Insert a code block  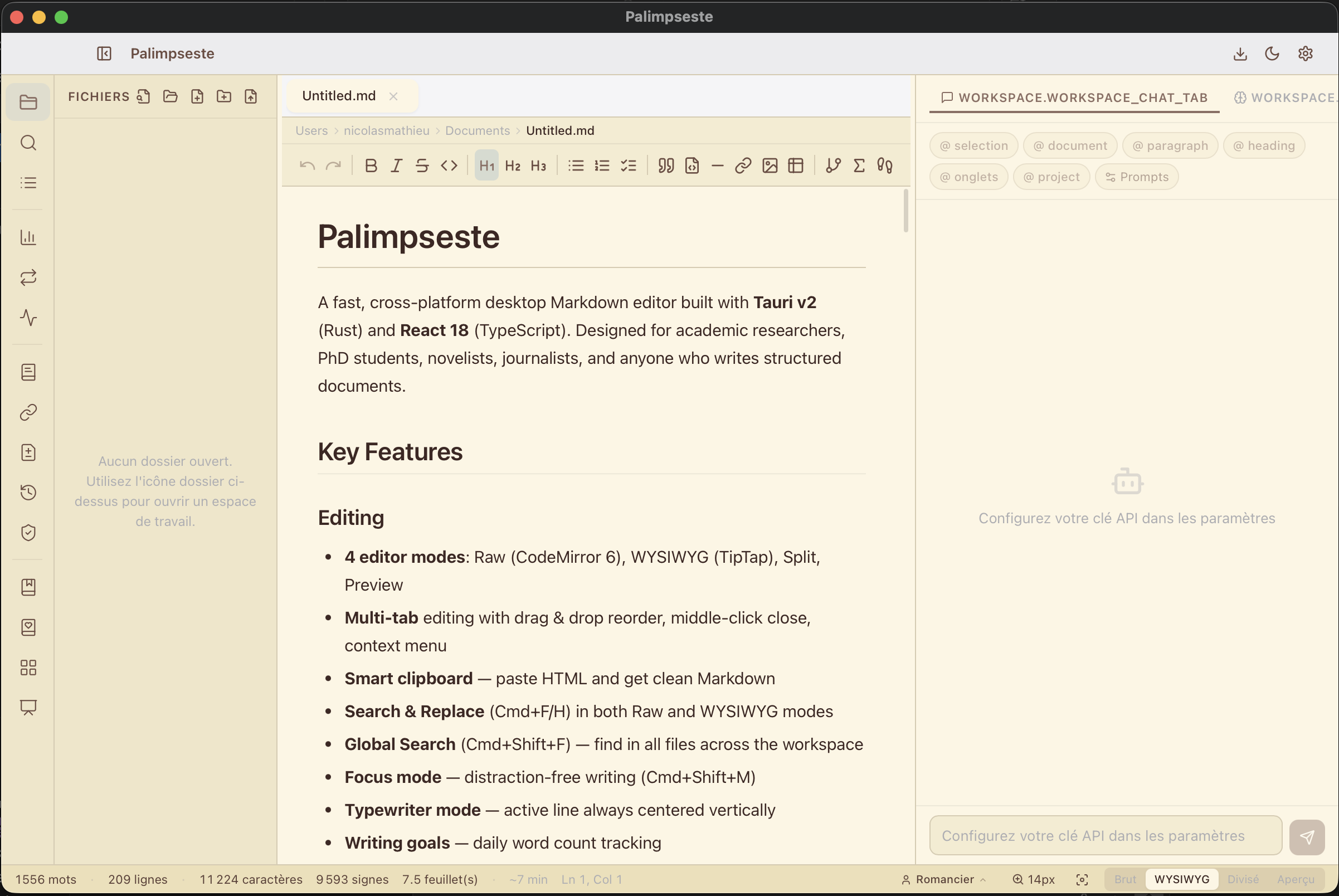[x=692, y=165]
